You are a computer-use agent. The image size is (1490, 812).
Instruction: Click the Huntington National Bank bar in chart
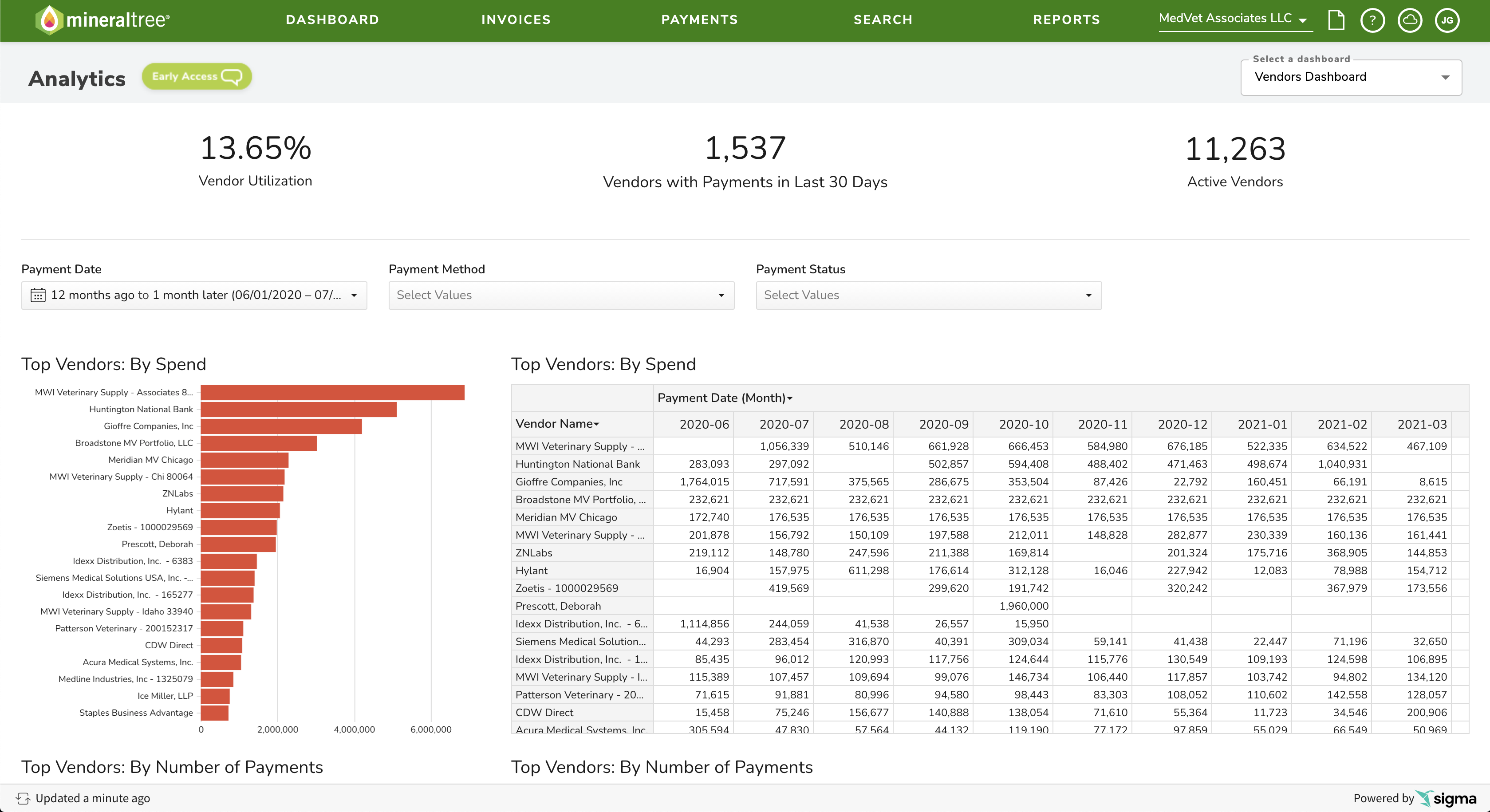coord(299,410)
